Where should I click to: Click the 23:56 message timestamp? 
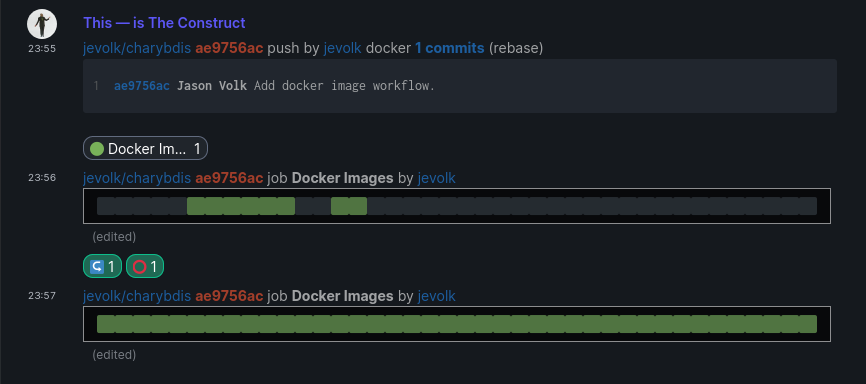pos(42,178)
